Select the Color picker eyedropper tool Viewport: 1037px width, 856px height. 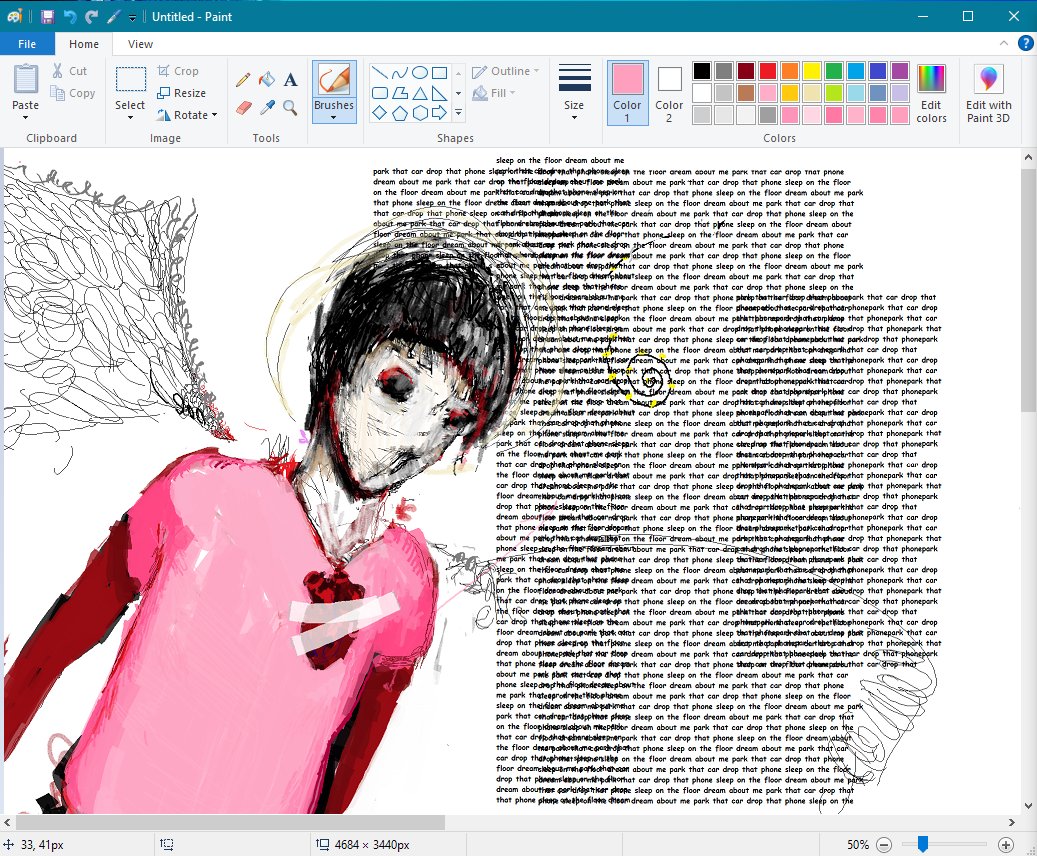(267, 107)
